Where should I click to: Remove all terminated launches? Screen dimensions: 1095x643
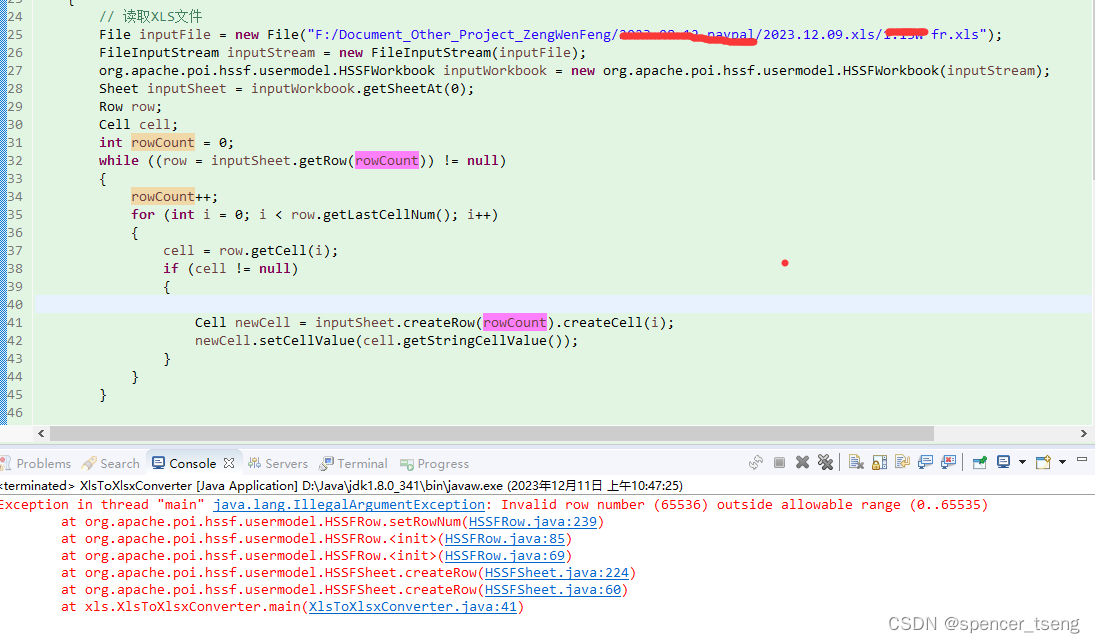826,462
